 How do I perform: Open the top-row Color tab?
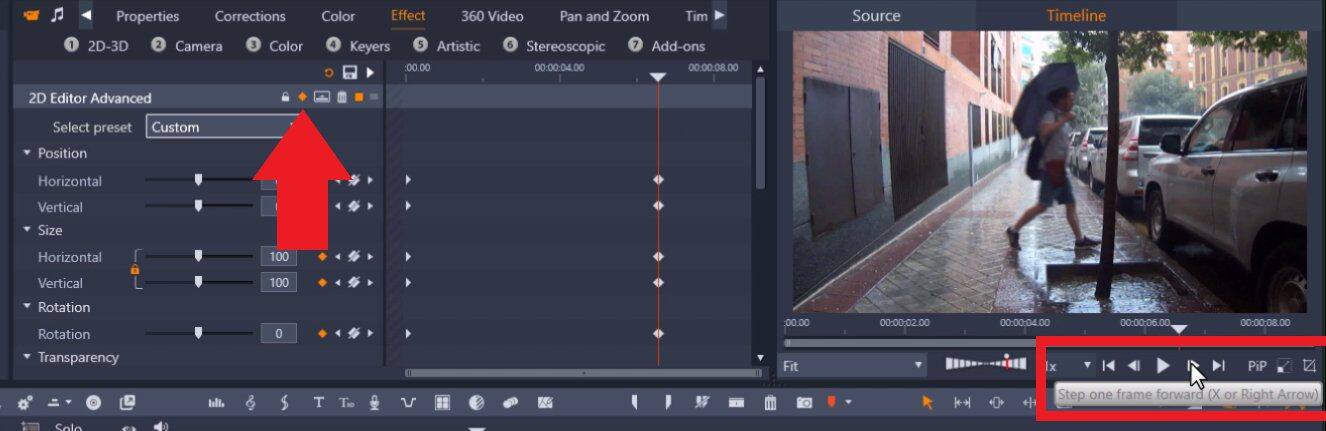338,16
